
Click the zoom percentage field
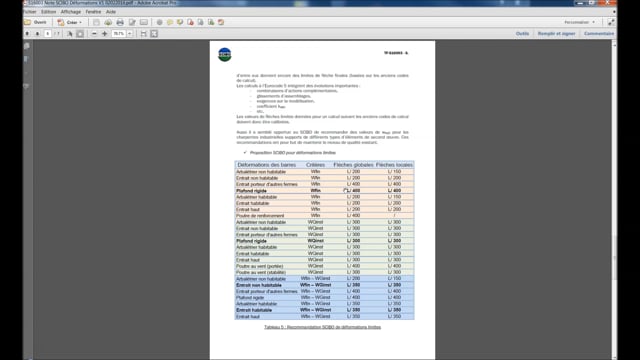click(x=118, y=33)
